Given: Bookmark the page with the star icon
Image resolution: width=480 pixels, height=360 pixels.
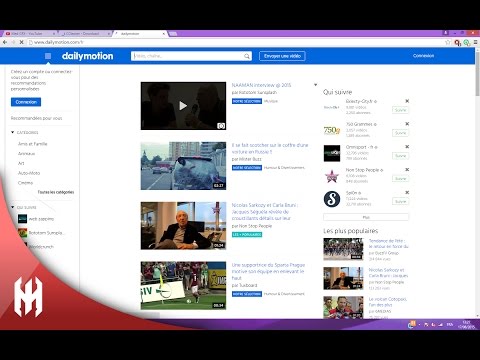Looking at the screenshot, I should point(448,42).
